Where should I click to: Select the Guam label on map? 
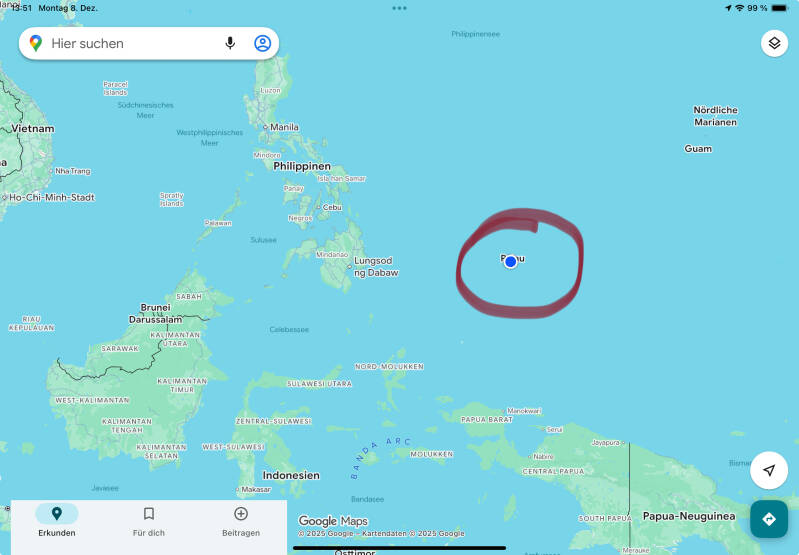click(x=698, y=149)
